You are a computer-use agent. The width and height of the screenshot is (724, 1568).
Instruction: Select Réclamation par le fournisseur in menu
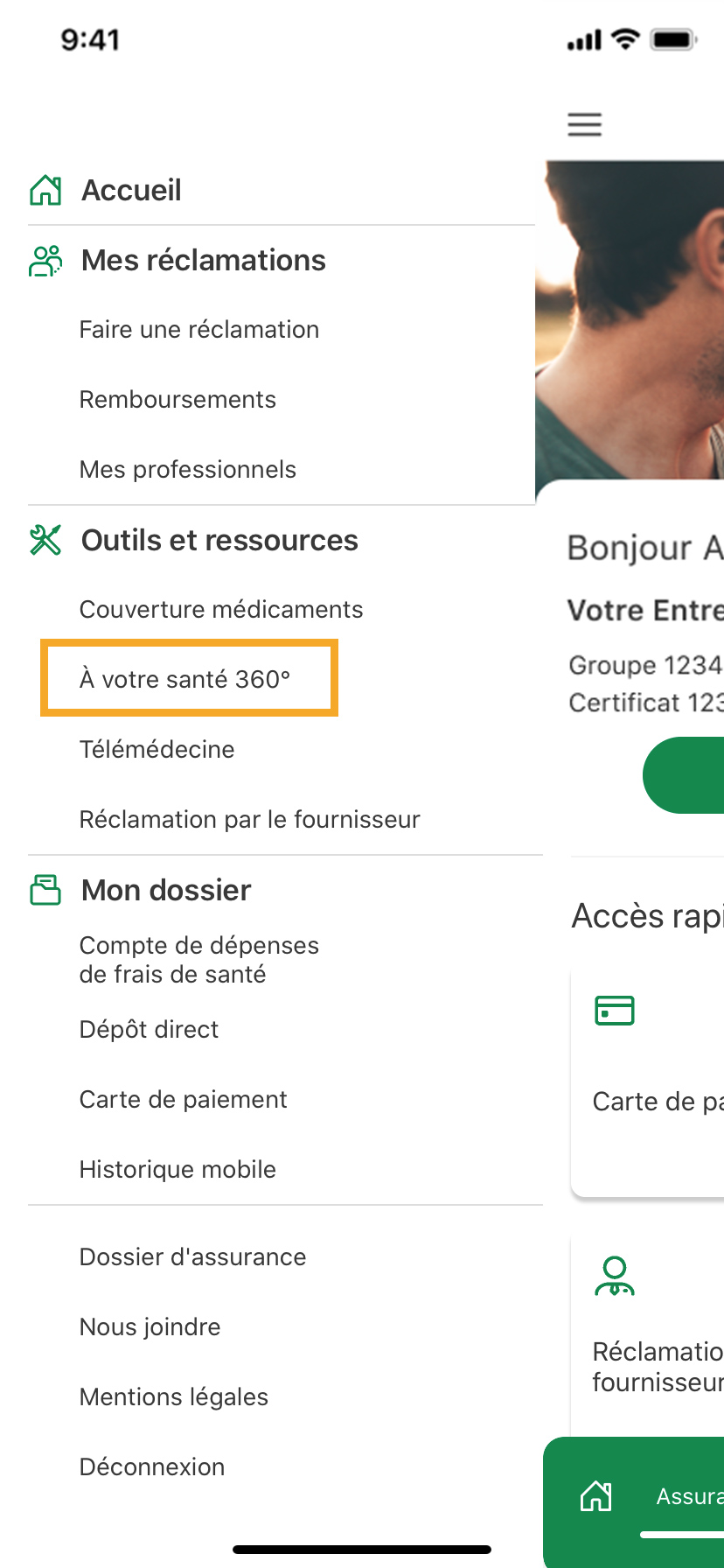coord(250,820)
